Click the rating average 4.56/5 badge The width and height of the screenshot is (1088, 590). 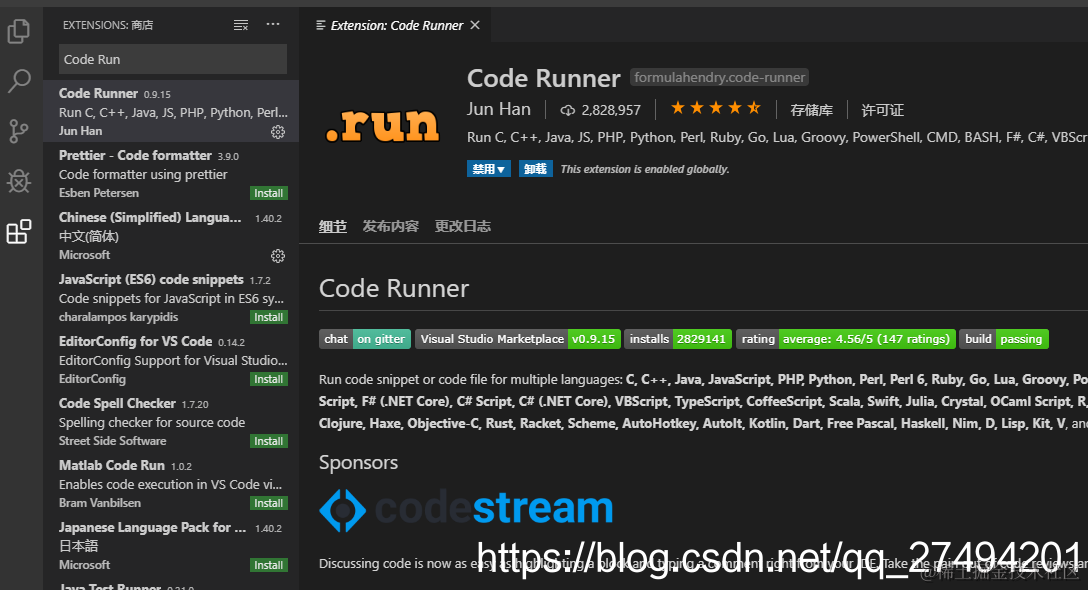pyautogui.click(x=846, y=339)
